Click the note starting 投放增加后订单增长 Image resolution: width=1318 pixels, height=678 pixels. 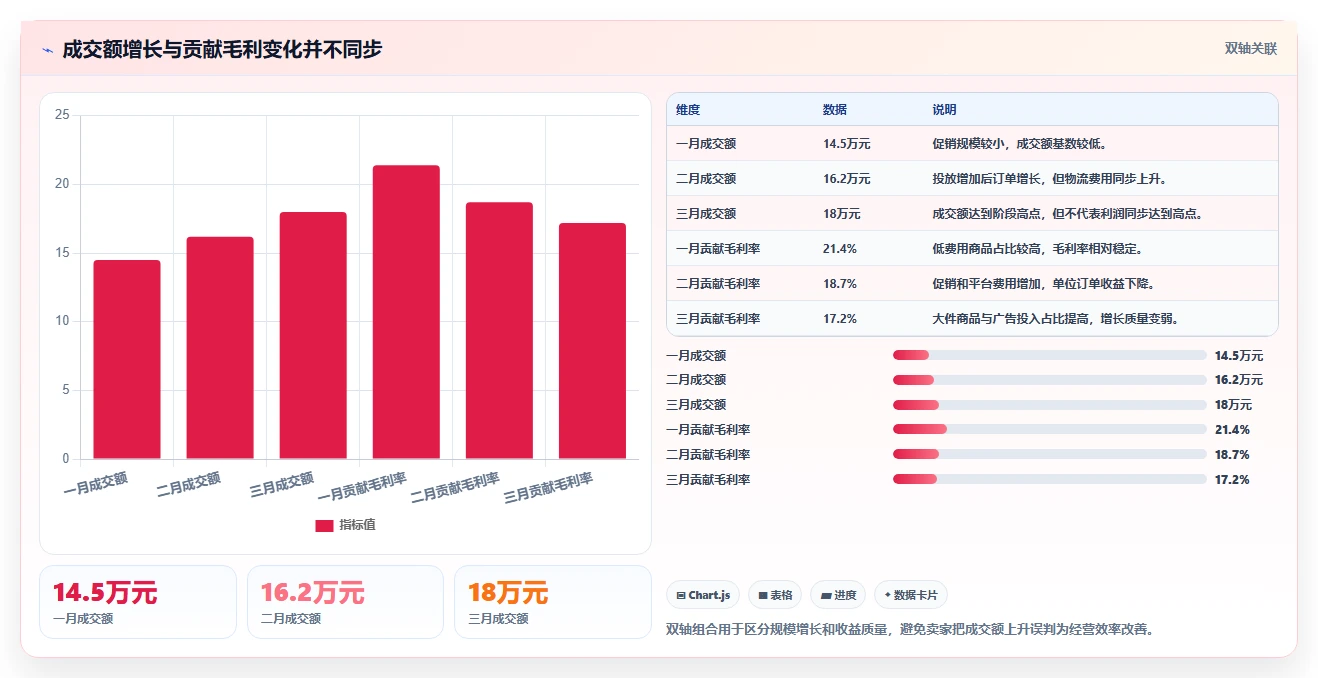point(1050,179)
